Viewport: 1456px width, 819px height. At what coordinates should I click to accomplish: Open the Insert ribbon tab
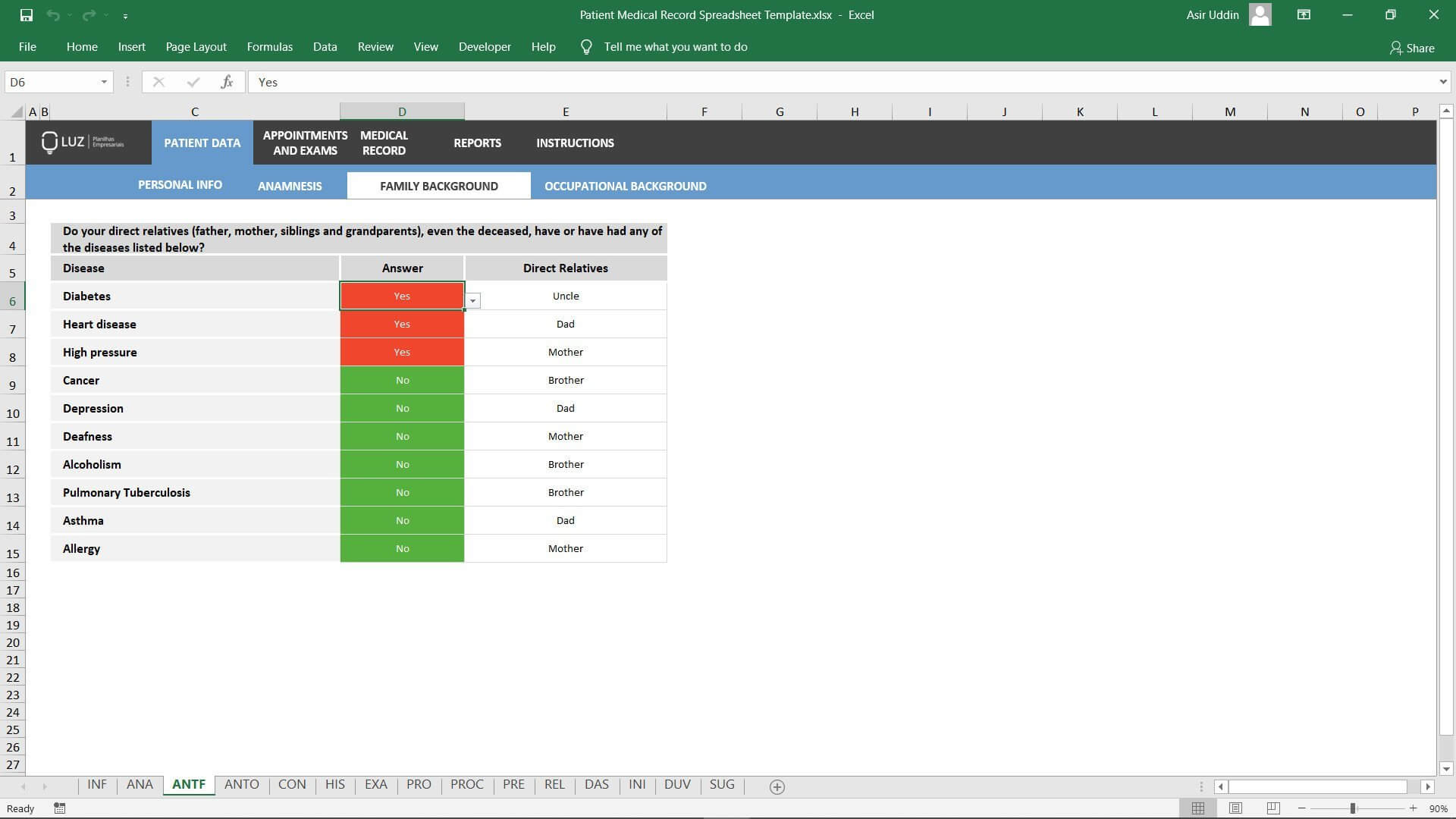point(131,47)
